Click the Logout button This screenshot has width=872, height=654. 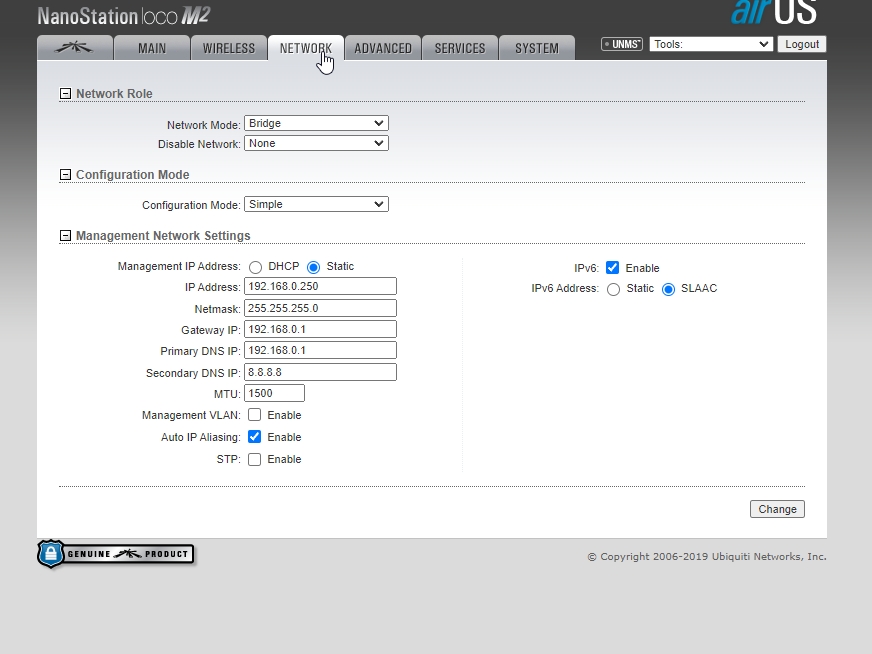coord(802,44)
